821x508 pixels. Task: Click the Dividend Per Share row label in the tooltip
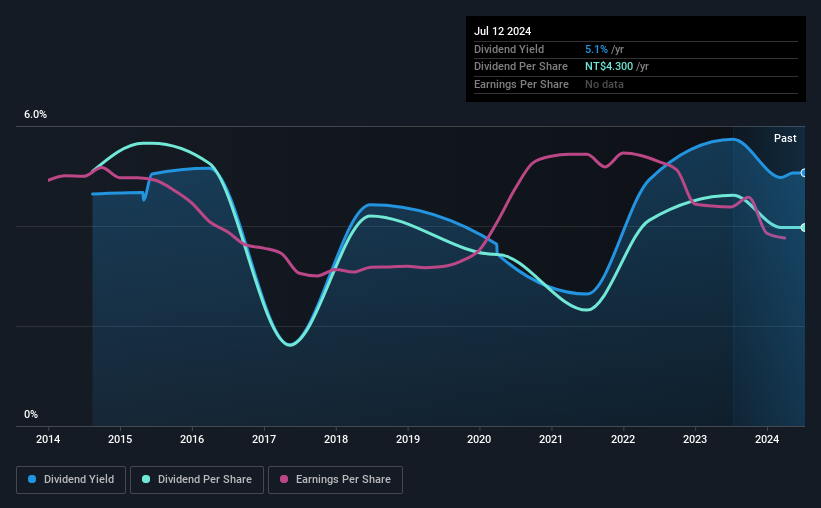coord(520,67)
